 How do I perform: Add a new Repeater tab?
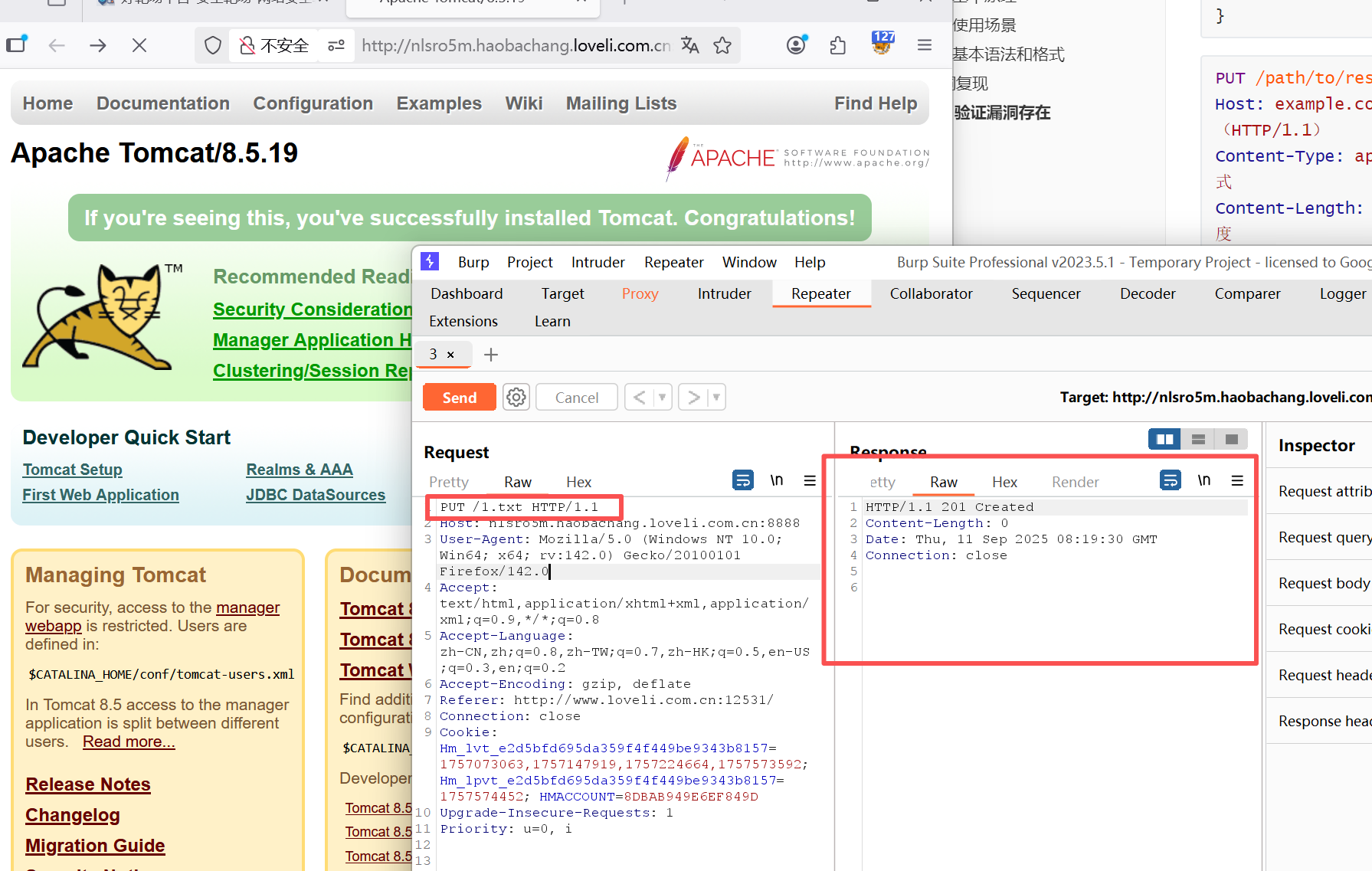pos(491,355)
